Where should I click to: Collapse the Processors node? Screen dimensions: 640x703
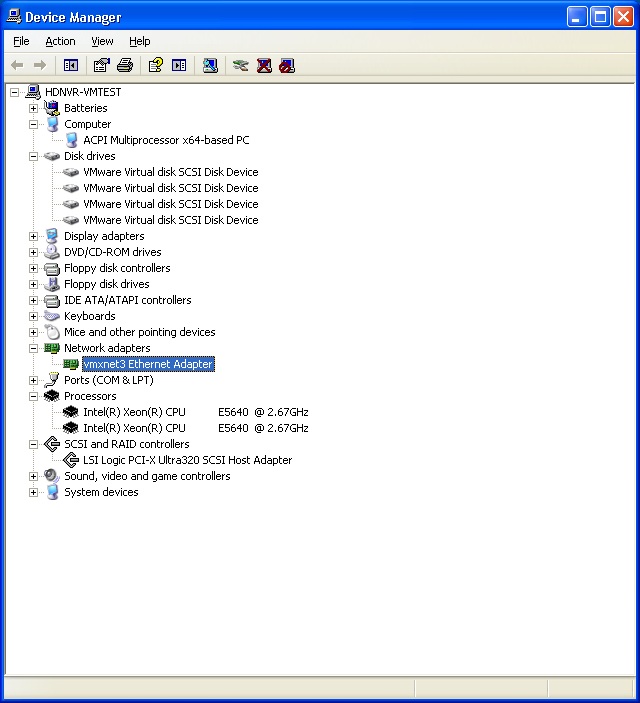point(33,396)
